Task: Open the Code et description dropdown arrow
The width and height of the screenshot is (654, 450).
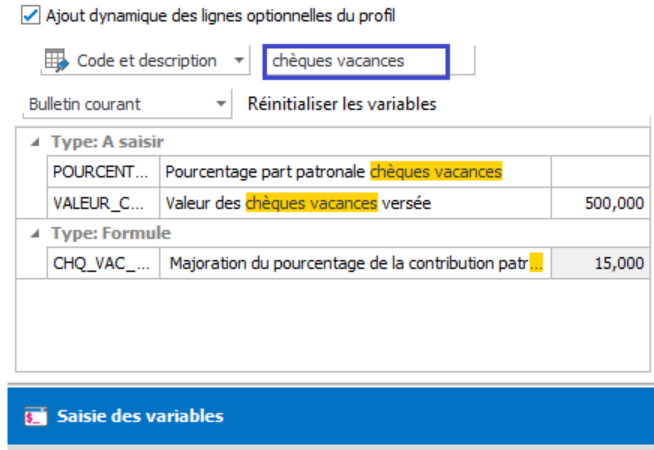Action: point(239,60)
